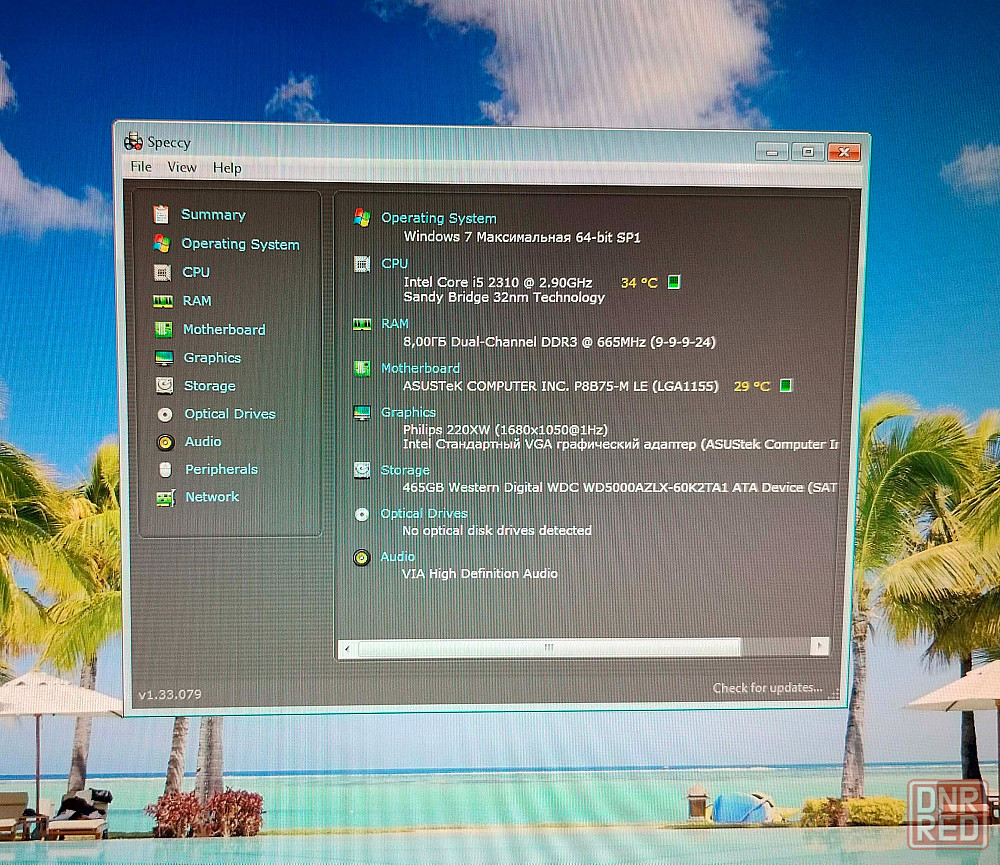The image size is (1000, 865).
Task: Open the View menu
Action: pyautogui.click(x=182, y=167)
